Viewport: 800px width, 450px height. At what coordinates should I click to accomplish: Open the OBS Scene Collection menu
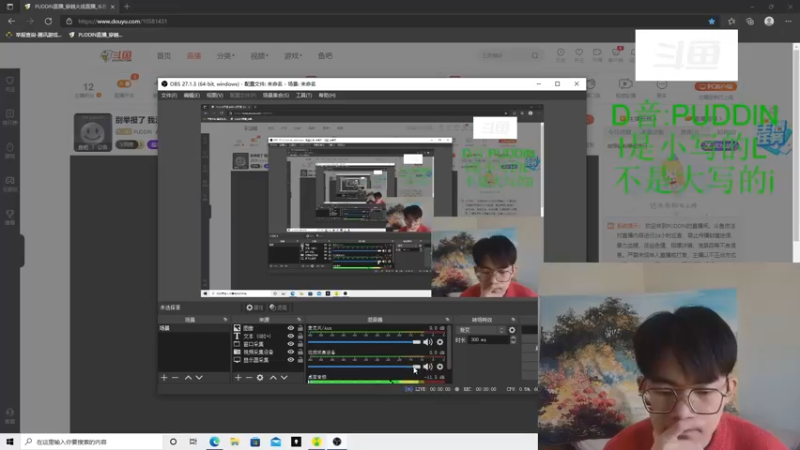[x=276, y=95]
